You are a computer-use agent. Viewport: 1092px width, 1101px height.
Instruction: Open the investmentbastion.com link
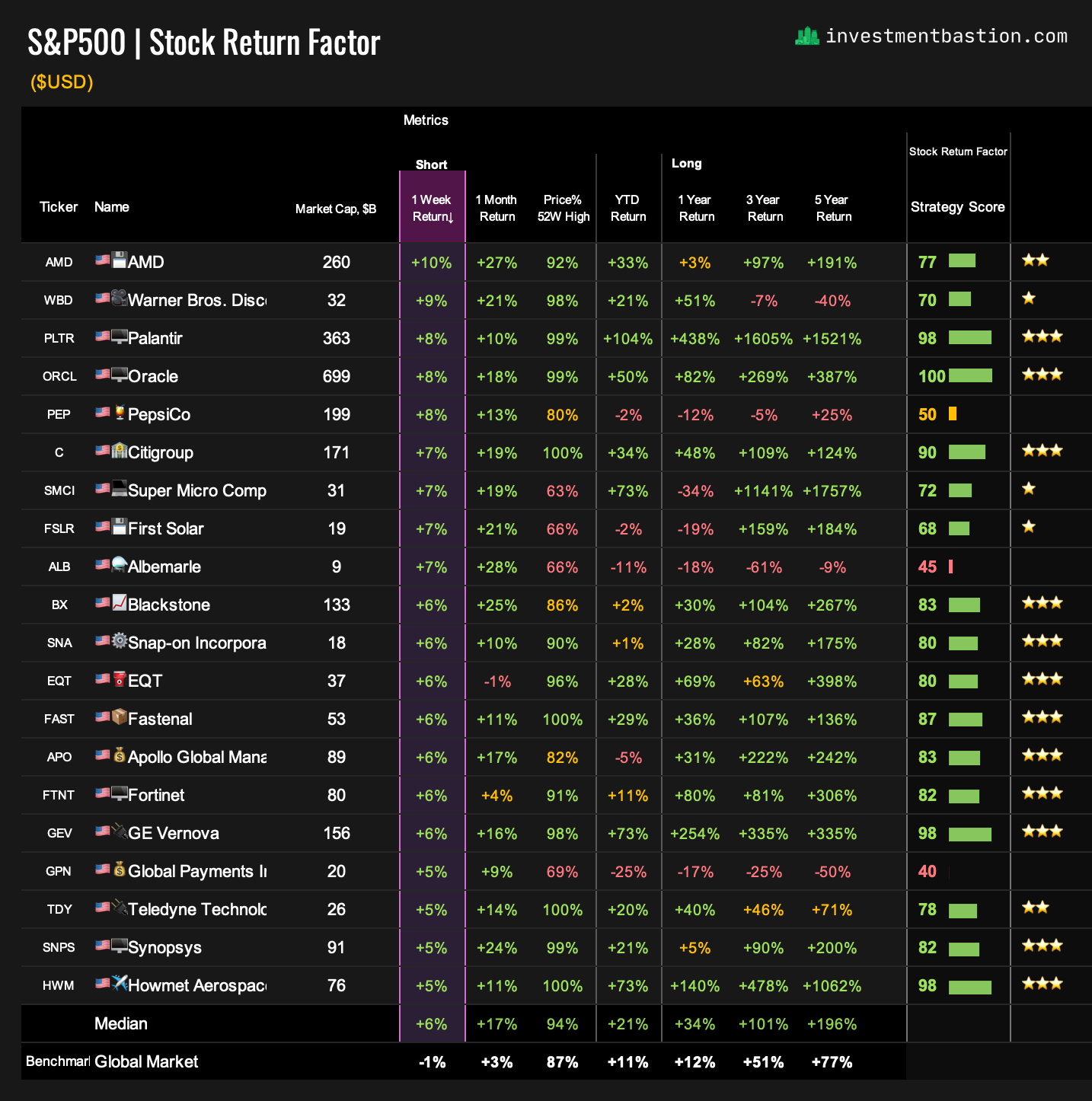coord(947,36)
